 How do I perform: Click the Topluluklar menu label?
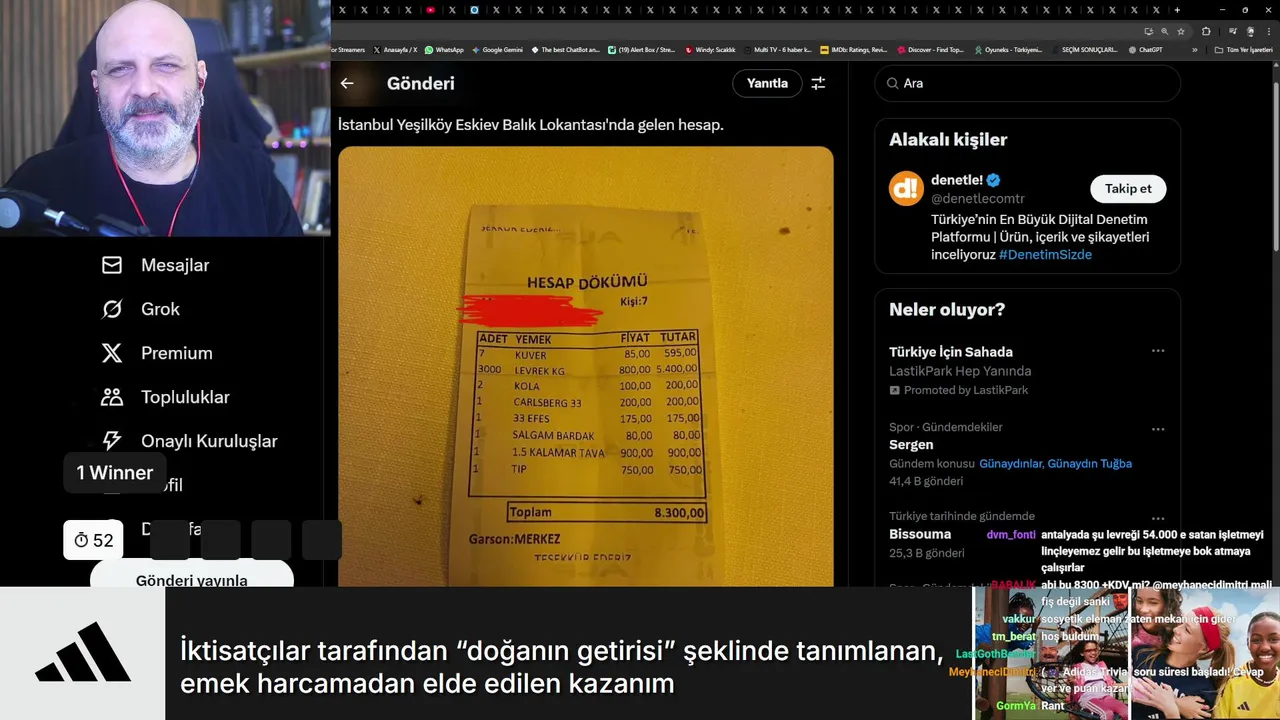click(185, 397)
